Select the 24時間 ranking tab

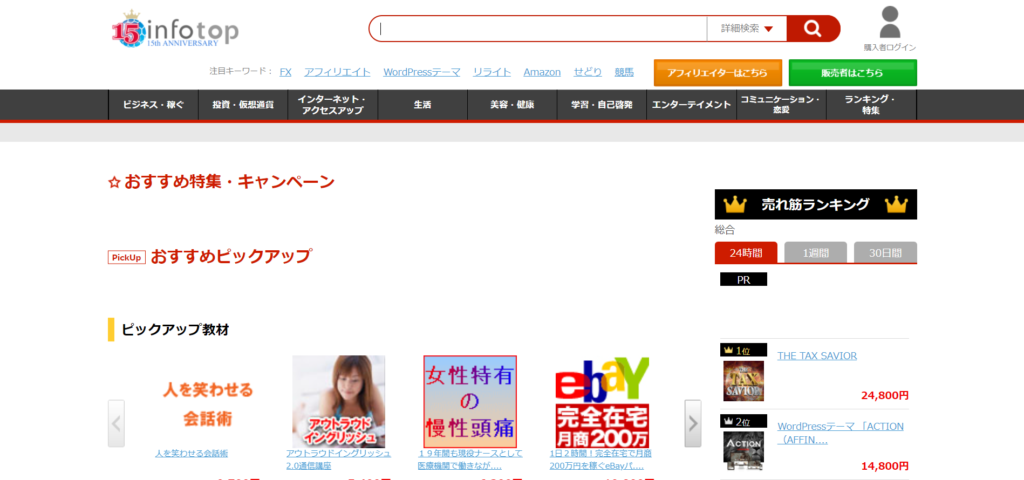tap(746, 253)
